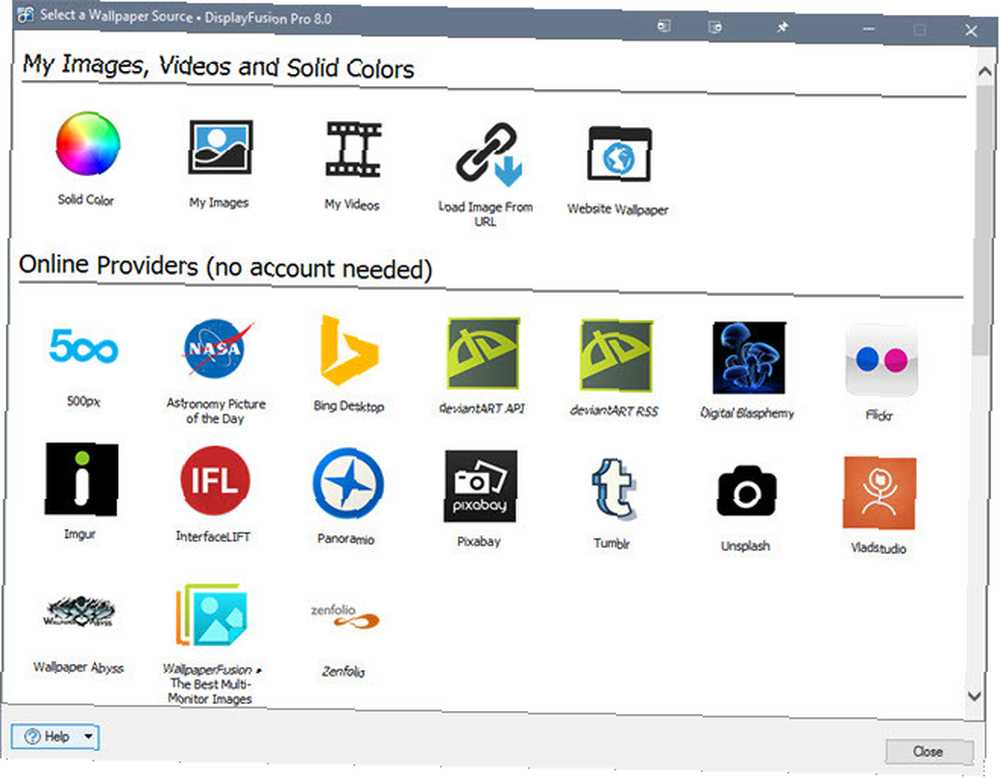The width and height of the screenshot is (1000, 778).
Task: Select Load Image From URL icon
Action: coord(489,155)
